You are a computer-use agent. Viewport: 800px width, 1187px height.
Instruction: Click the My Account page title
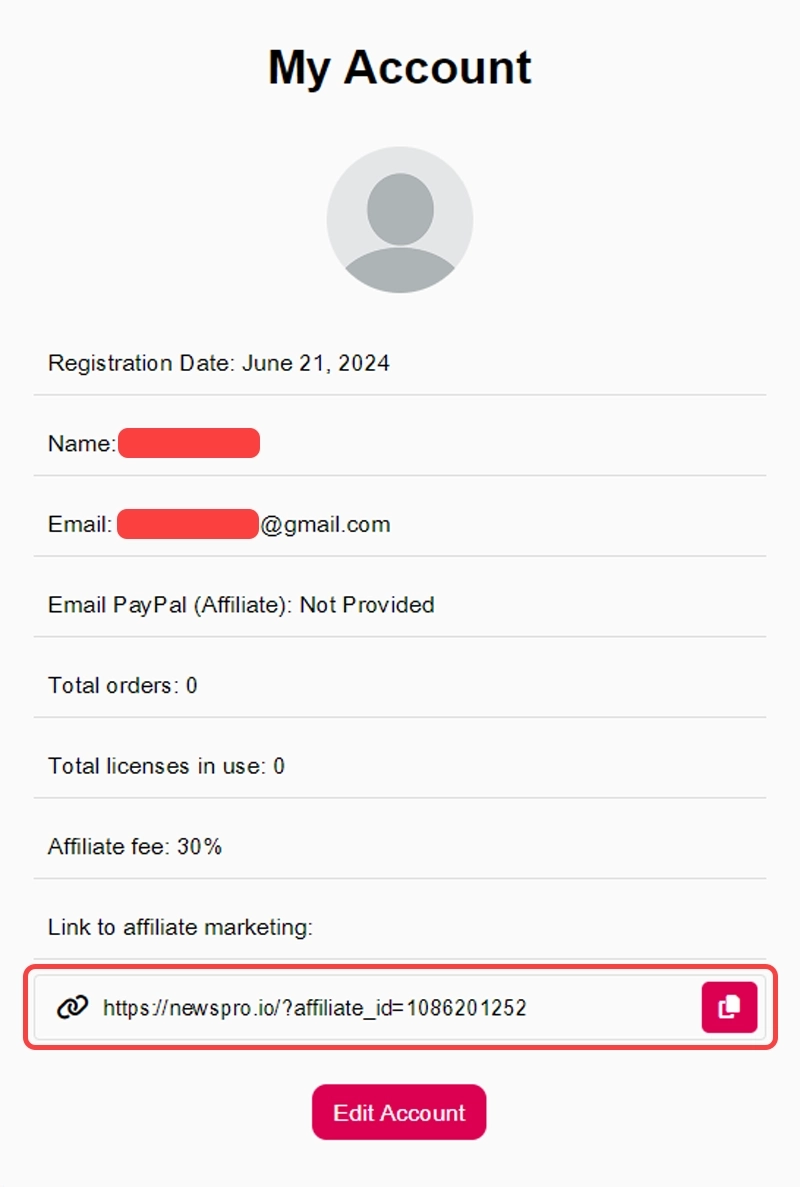[399, 66]
